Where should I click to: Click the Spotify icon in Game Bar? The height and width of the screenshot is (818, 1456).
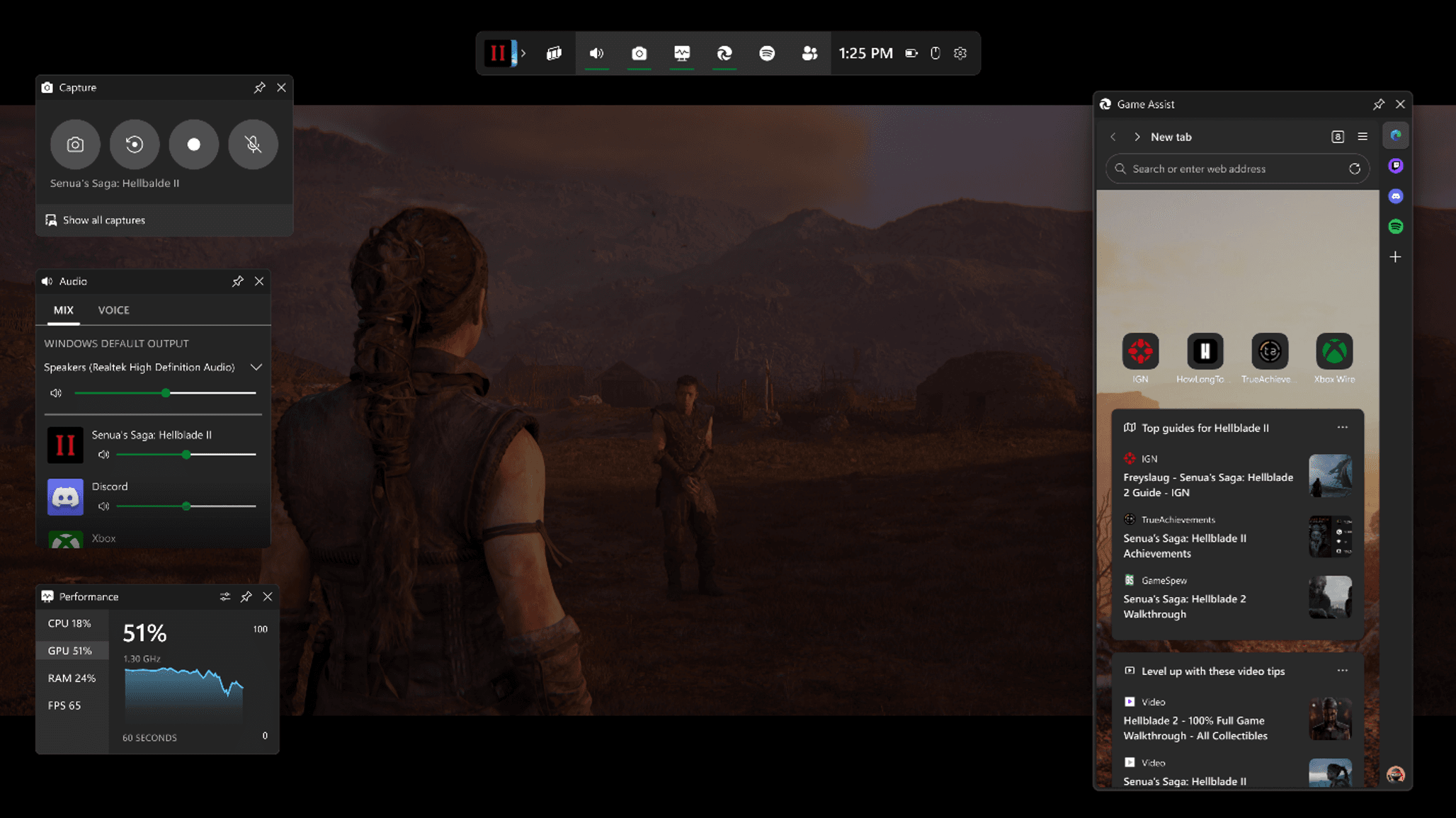(767, 53)
